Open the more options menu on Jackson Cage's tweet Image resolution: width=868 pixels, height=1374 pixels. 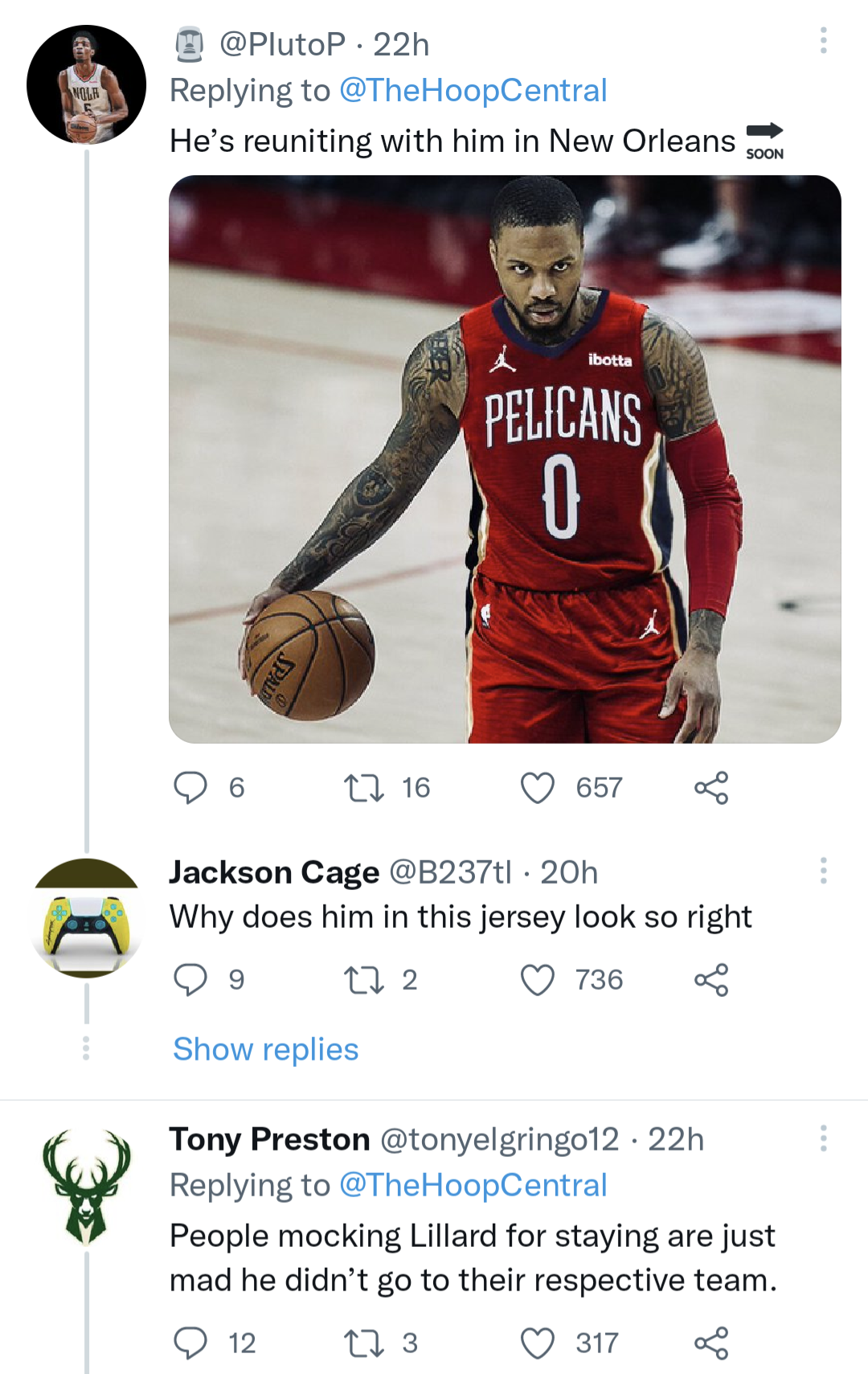coord(823,871)
